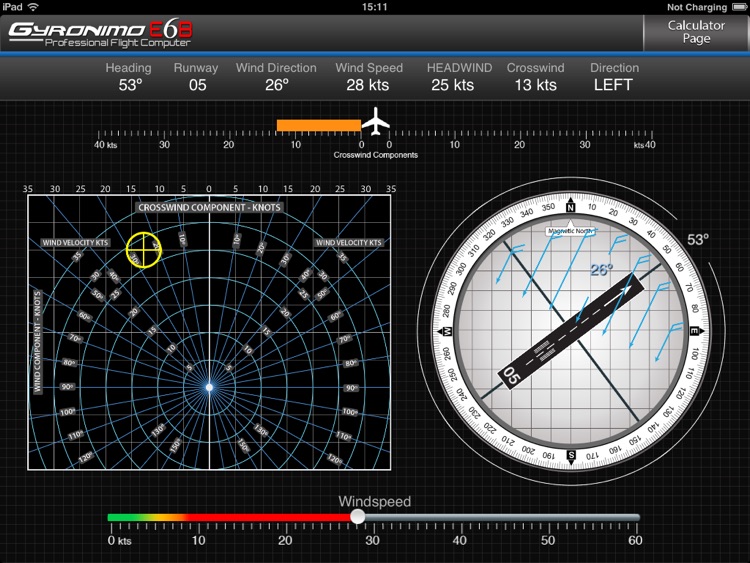
Task: Click the 90° label on the chart's right side
Action: pyautogui.click(x=352, y=388)
